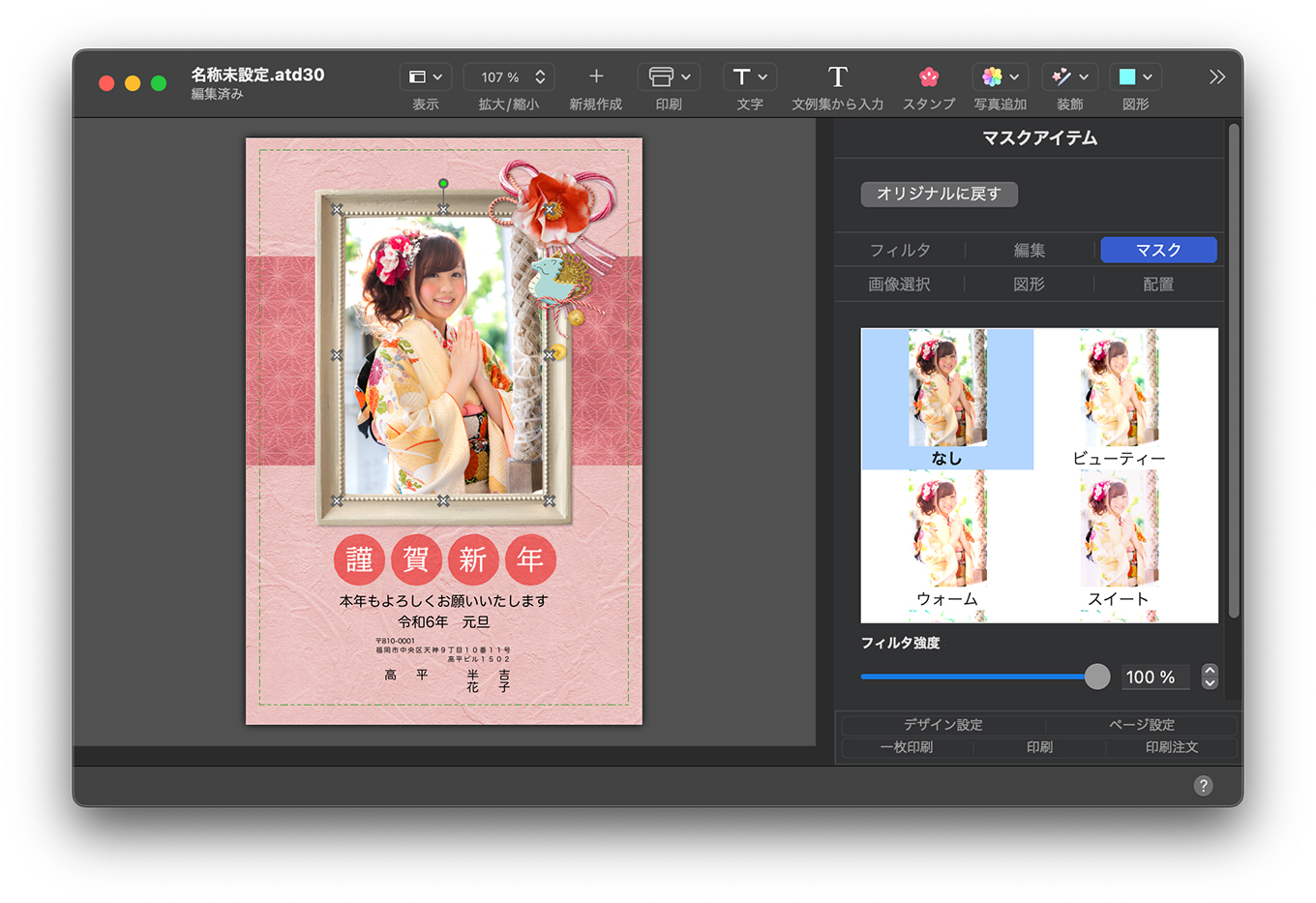Open the 表示 dropdown chevron

coord(437,76)
